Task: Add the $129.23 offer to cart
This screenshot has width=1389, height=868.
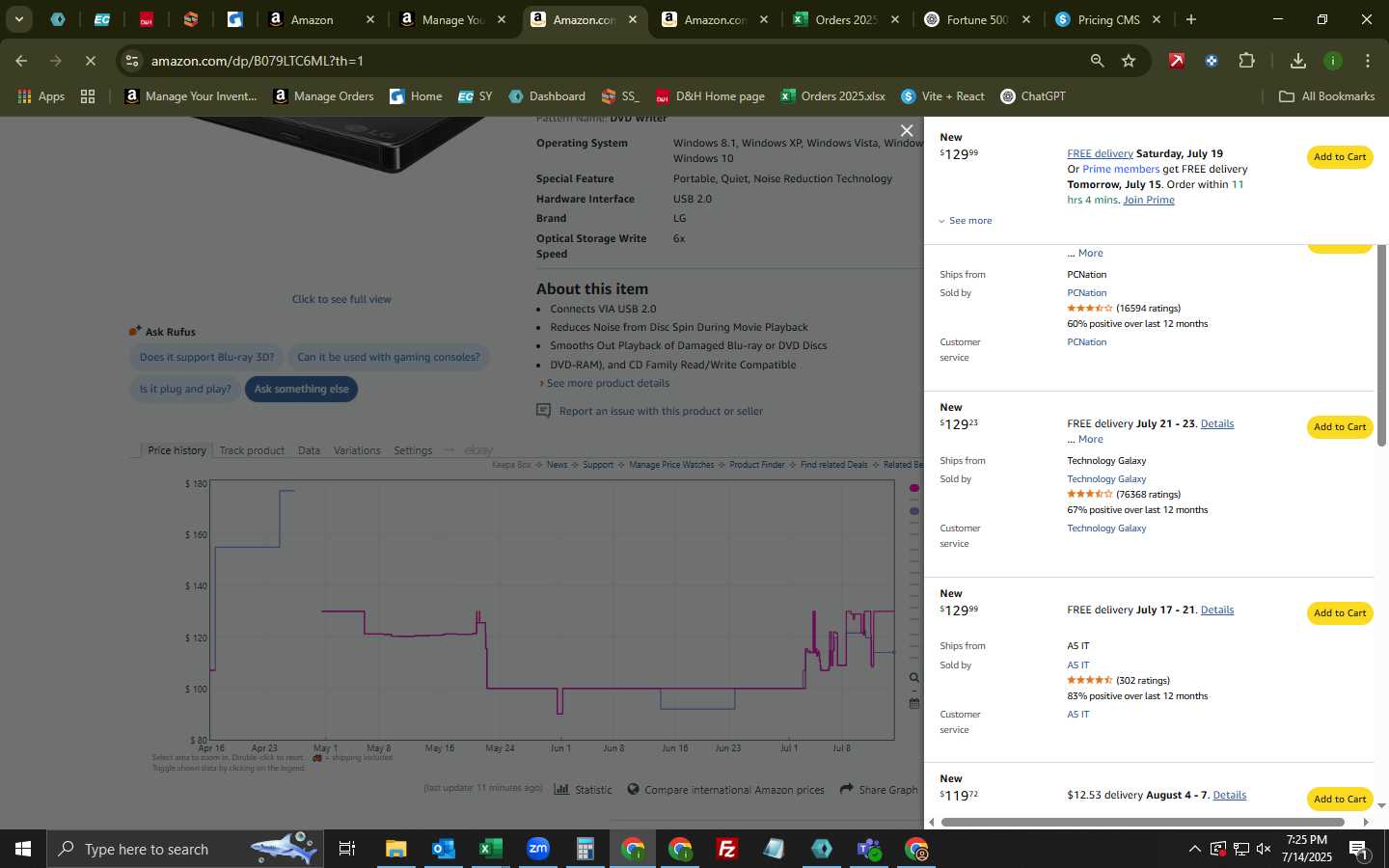Action: coord(1339,427)
